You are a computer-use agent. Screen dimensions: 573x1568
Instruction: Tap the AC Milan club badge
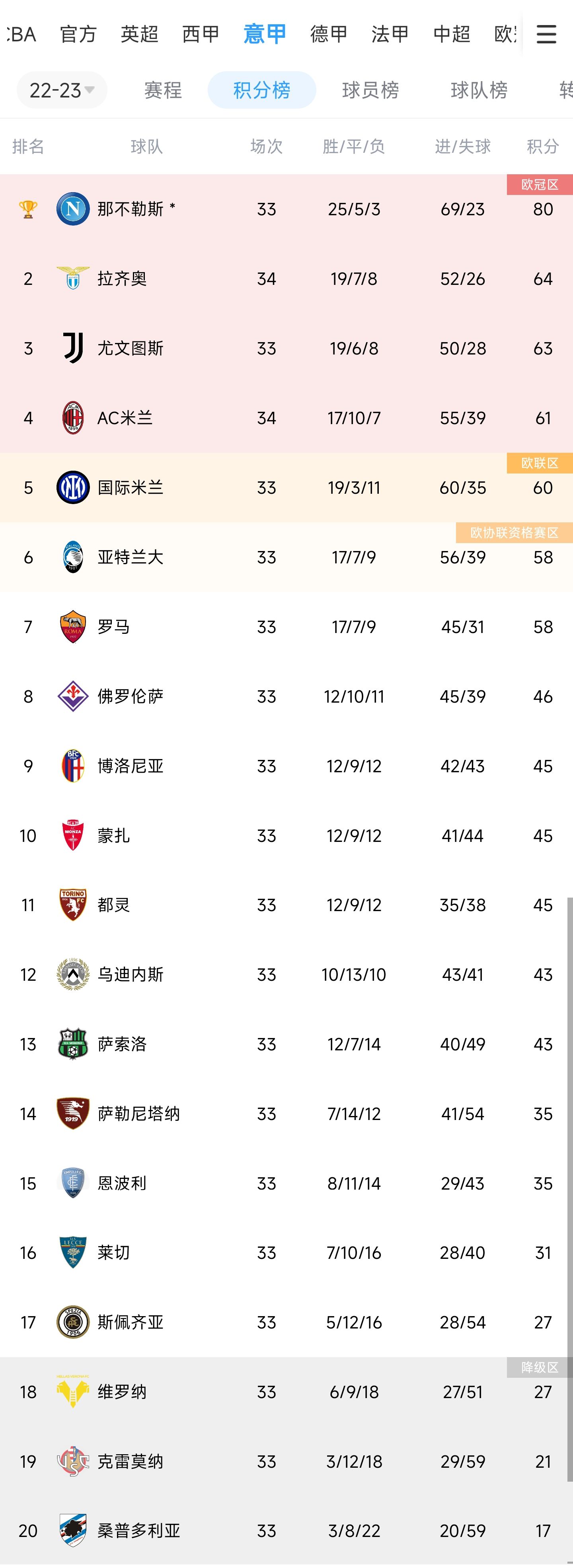pos(72,418)
